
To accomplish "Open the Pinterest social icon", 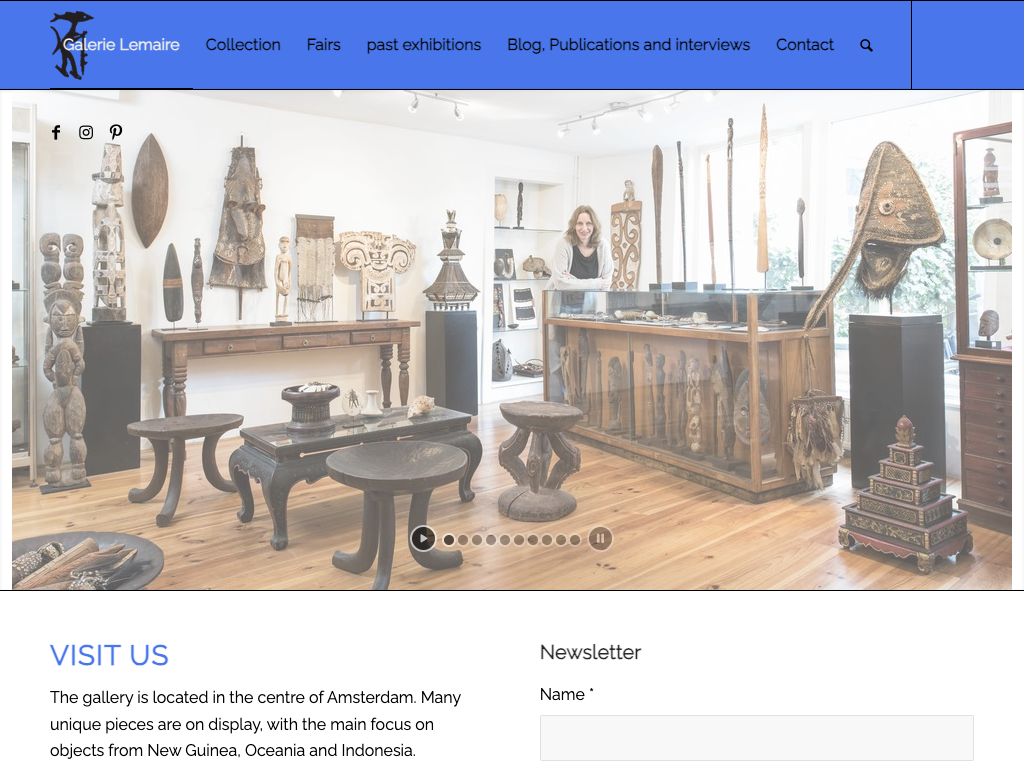I will (116, 133).
